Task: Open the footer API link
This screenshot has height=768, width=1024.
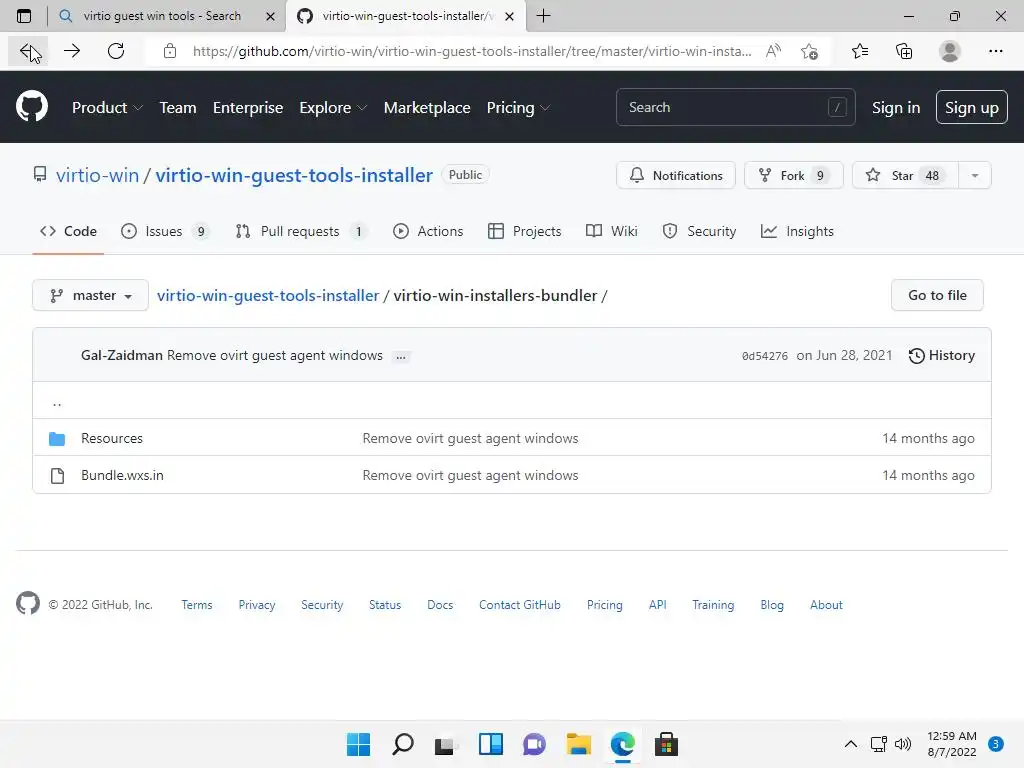Action: pyautogui.click(x=657, y=605)
